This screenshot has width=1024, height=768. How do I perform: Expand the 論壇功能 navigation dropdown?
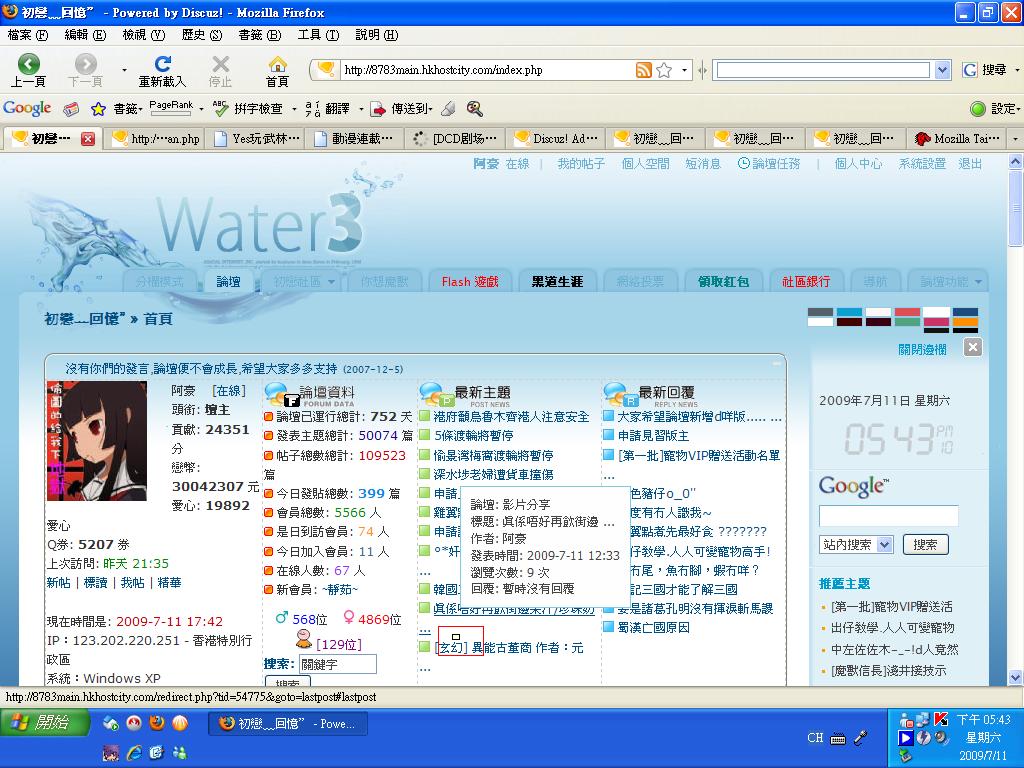(x=951, y=282)
